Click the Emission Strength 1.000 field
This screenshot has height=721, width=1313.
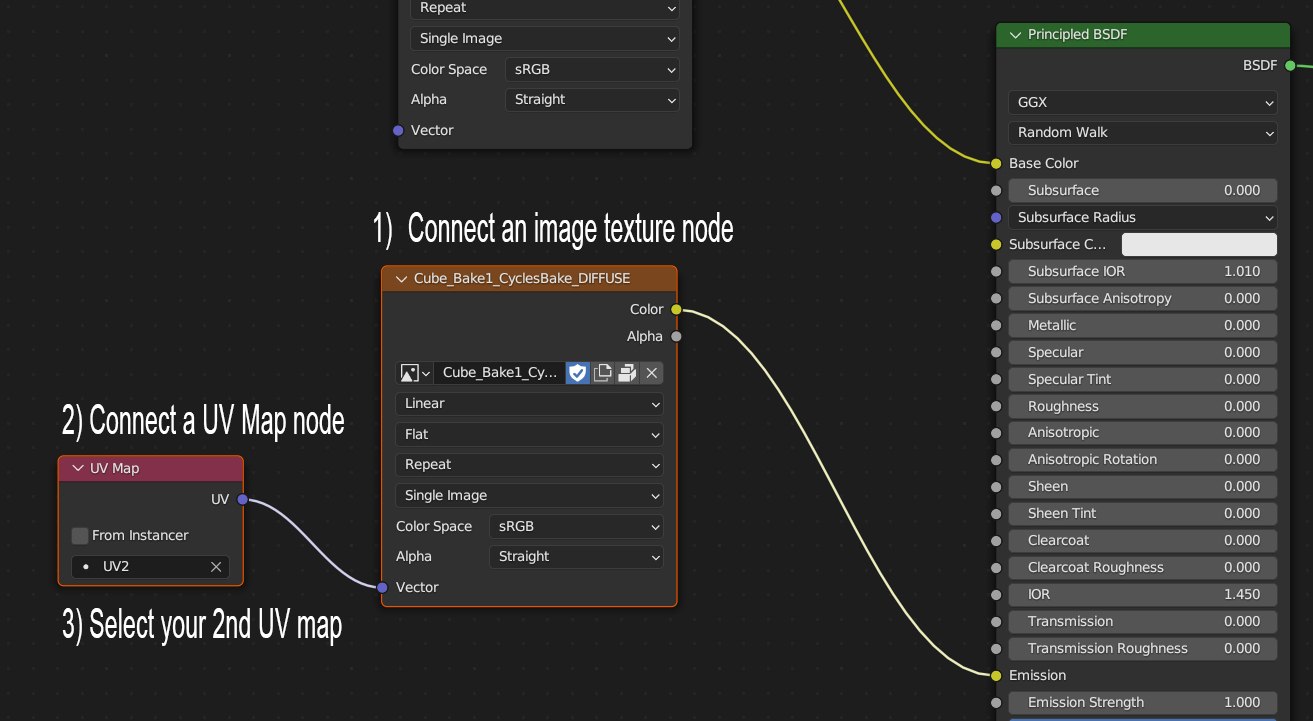point(1143,703)
